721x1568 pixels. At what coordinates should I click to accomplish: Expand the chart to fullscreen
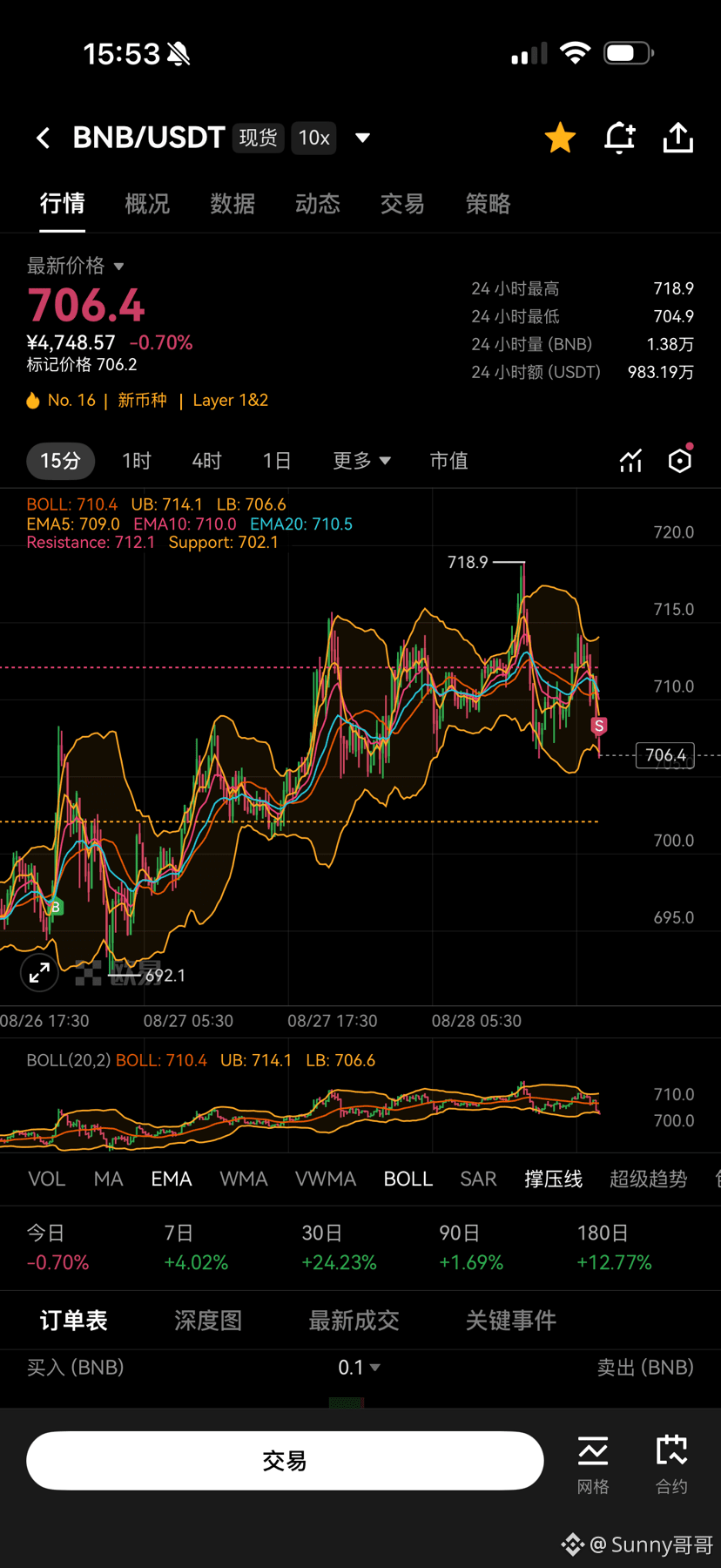coord(39,973)
